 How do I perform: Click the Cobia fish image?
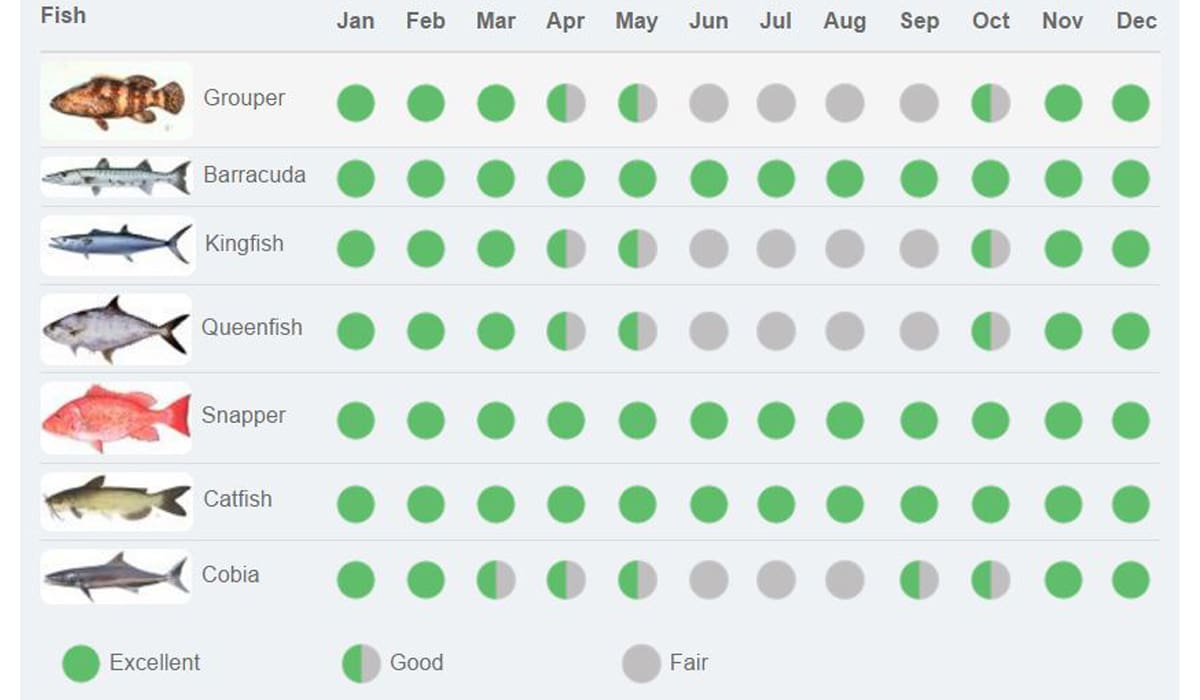tap(116, 576)
